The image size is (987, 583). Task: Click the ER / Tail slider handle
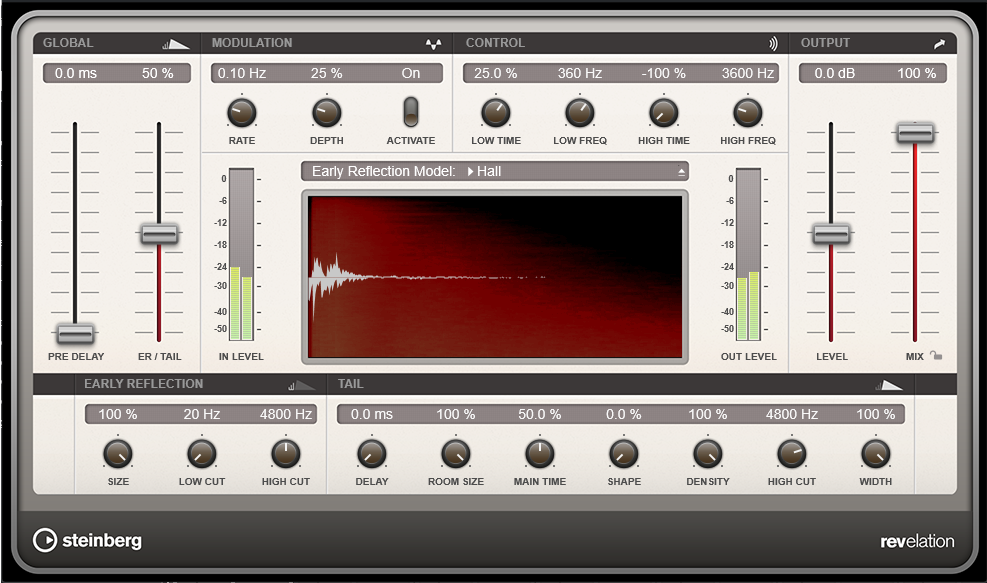pos(159,234)
